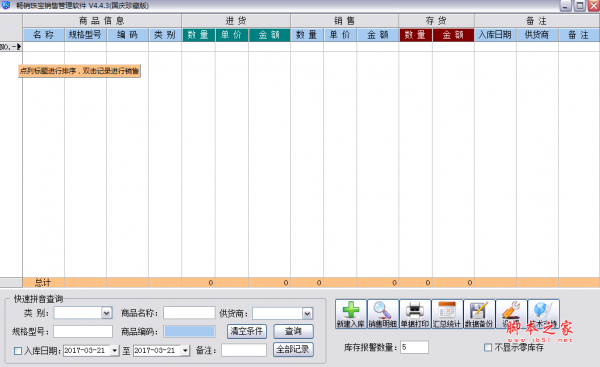The image size is (600, 367).
Task: Sort by the blue 单价 header under 销售
Action: click(340, 35)
